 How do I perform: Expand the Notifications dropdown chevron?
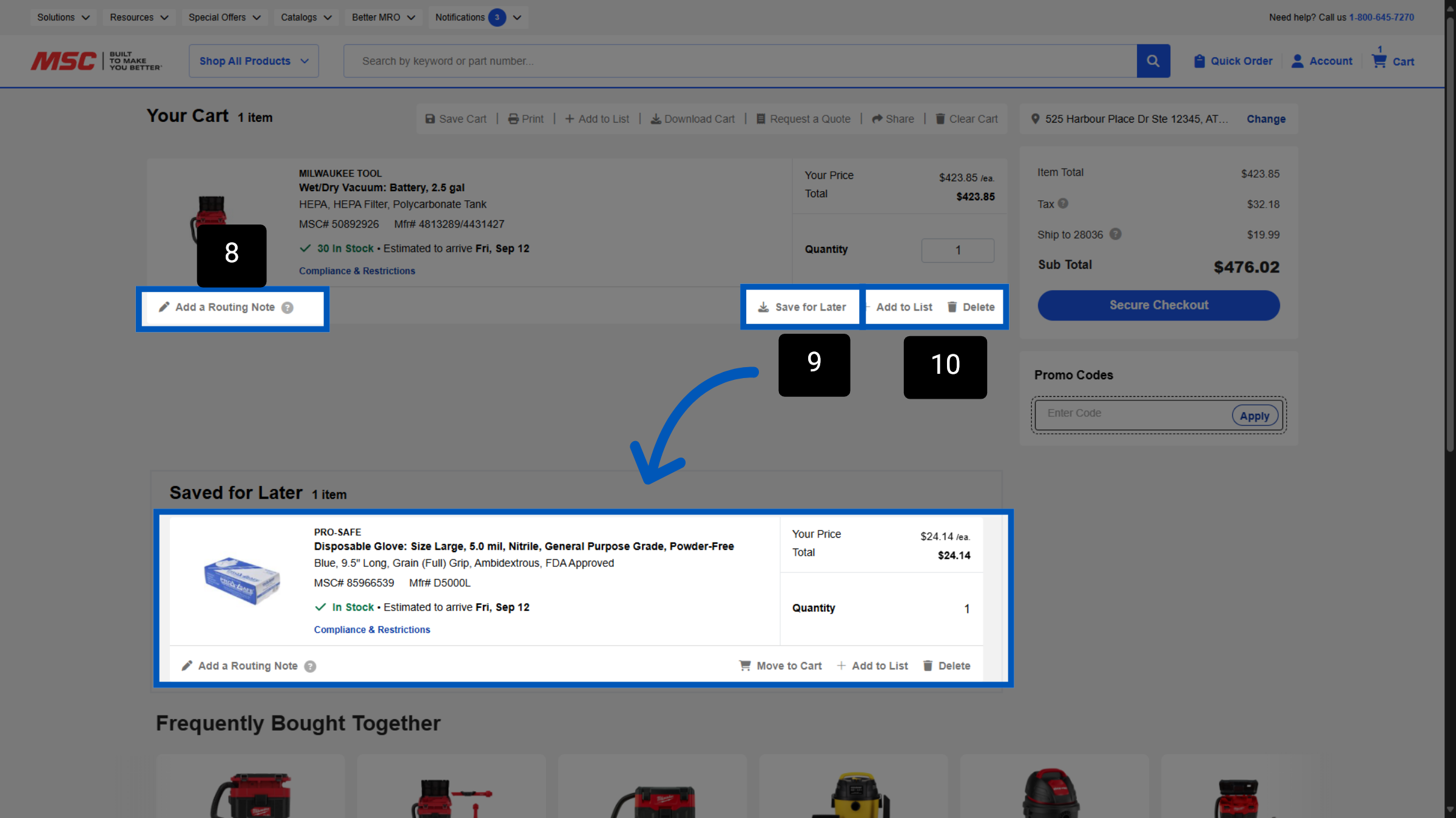(517, 18)
